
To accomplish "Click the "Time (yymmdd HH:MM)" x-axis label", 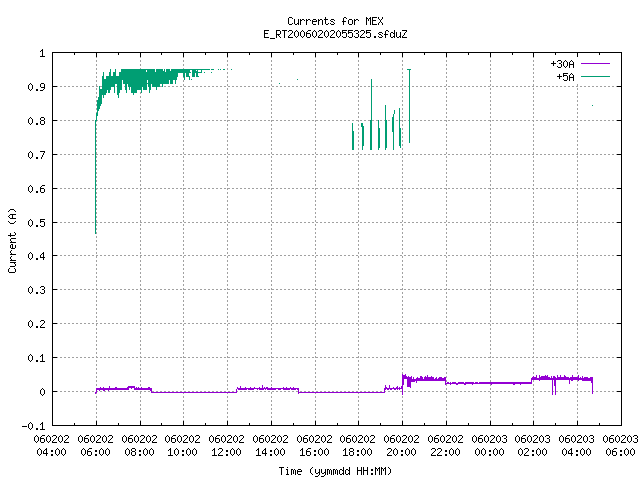I will pyautogui.click(x=335, y=471).
